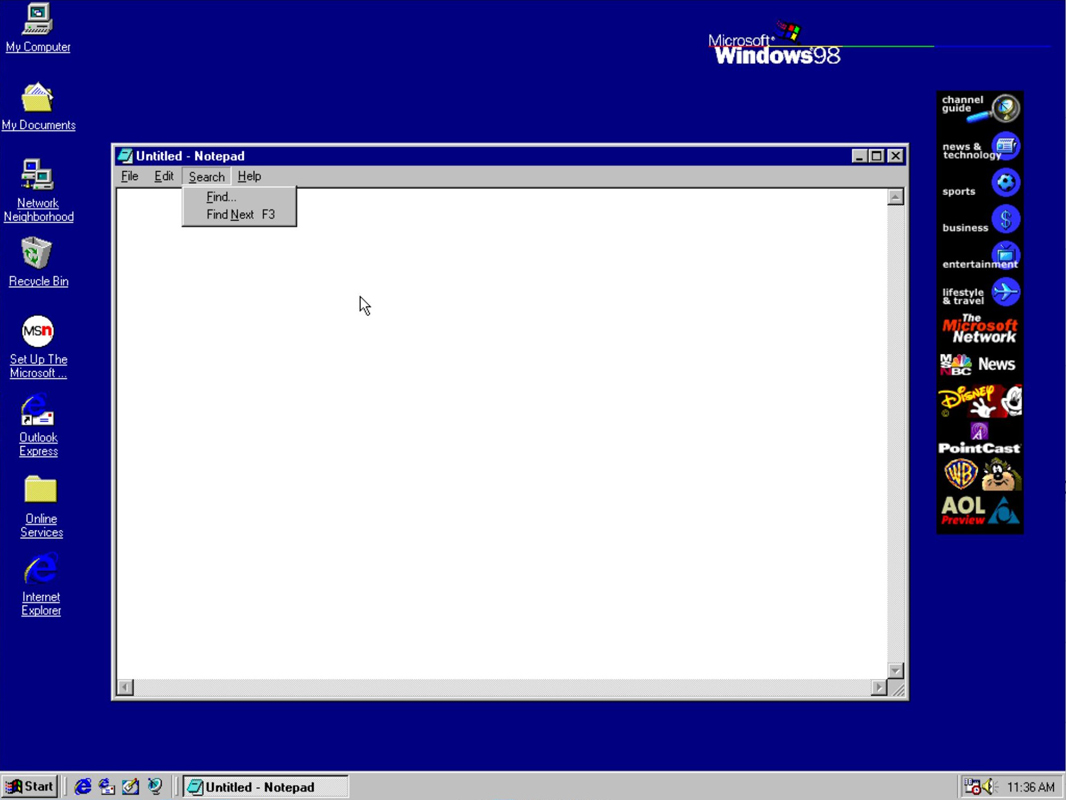The image size is (1066, 800).
Task: Click vertical scrollbar down arrow
Action: coord(895,671)
